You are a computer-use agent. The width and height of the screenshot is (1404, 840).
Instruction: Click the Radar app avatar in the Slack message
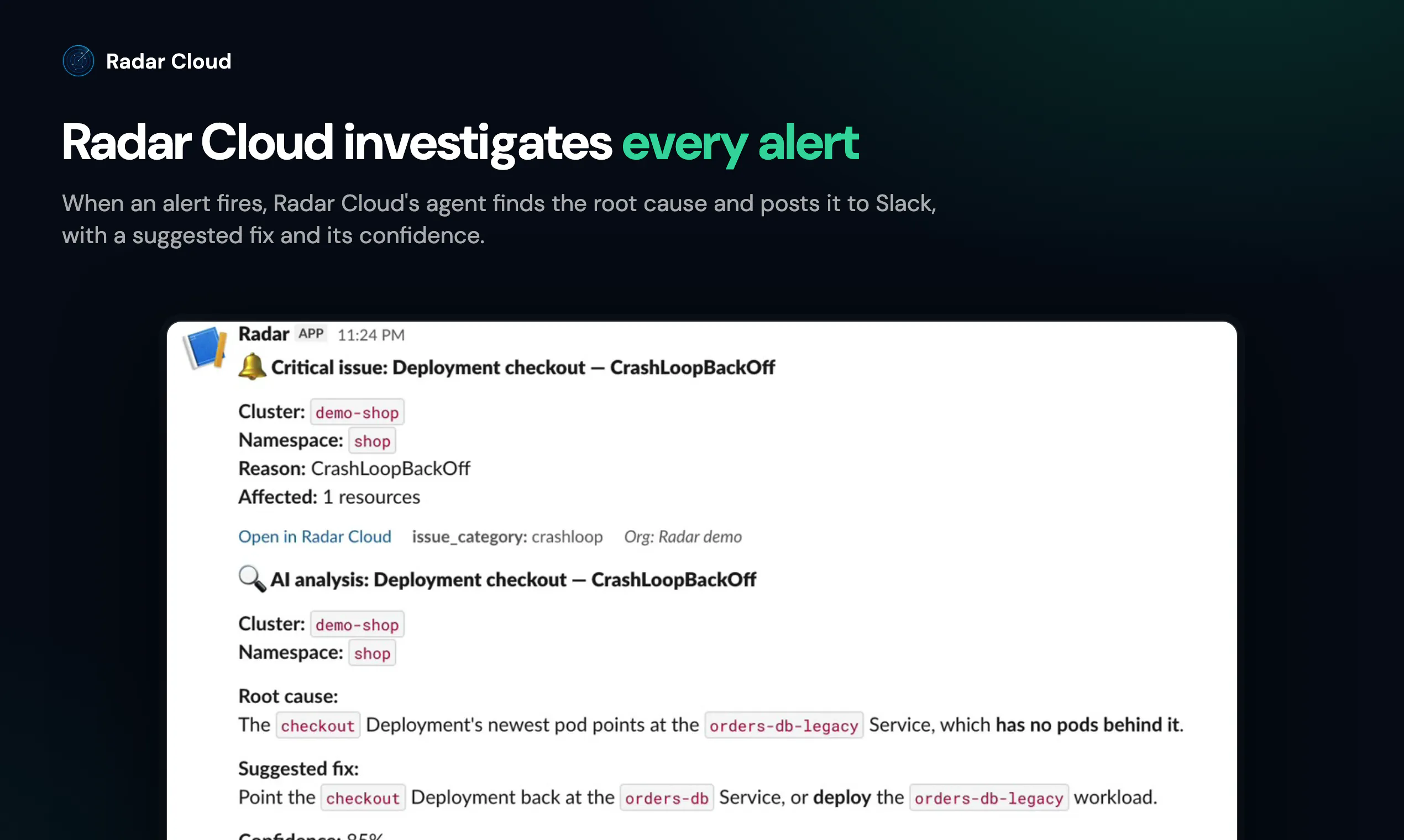[x=205, y=348]
